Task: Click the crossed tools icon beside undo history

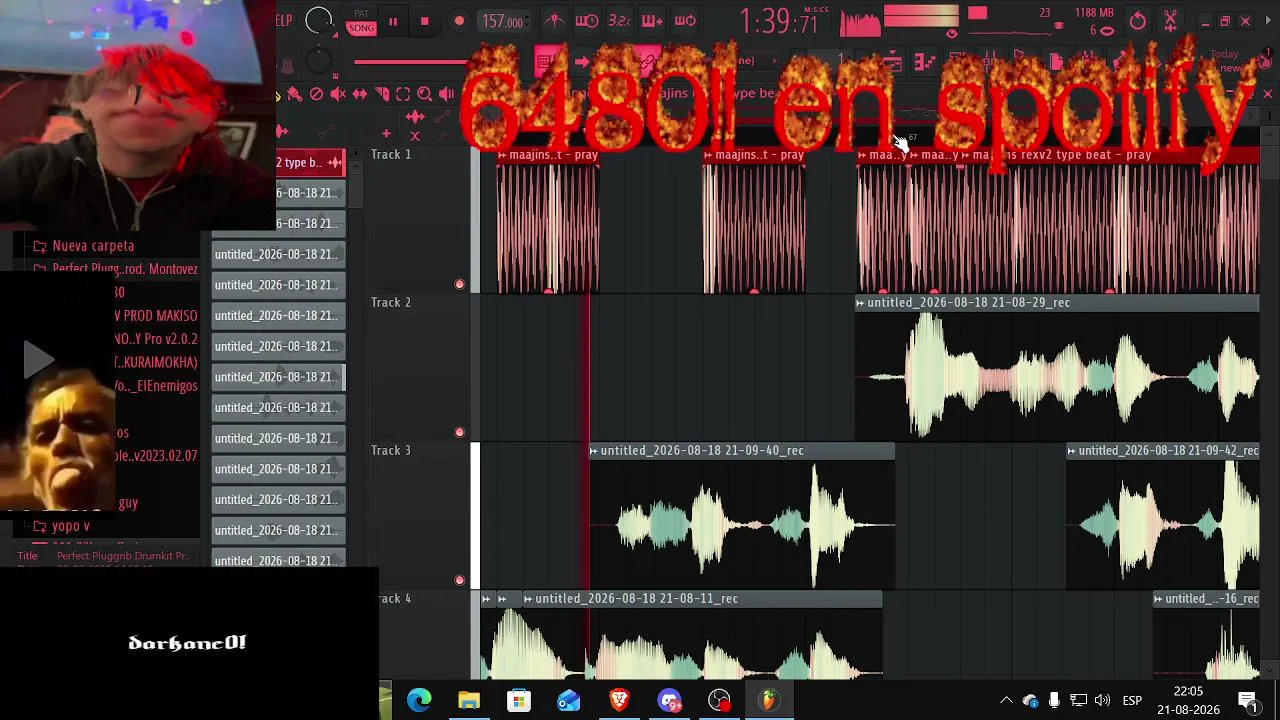Action: tap(1170, 21)
